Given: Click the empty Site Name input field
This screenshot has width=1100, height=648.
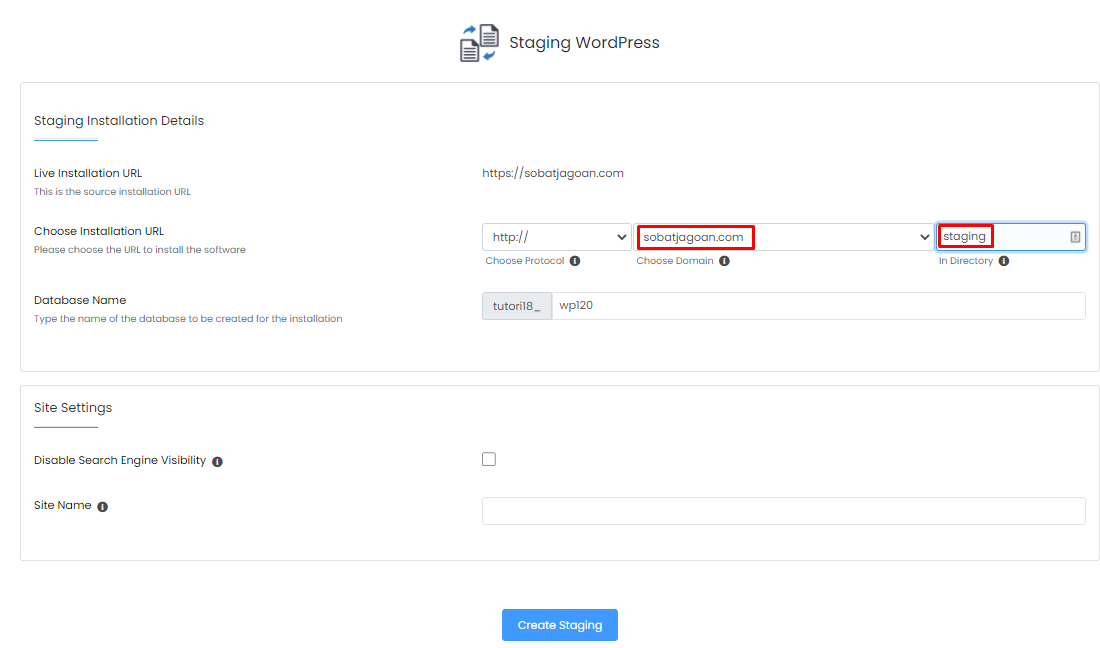Looking at the screenshot, I should click(784, 511).
